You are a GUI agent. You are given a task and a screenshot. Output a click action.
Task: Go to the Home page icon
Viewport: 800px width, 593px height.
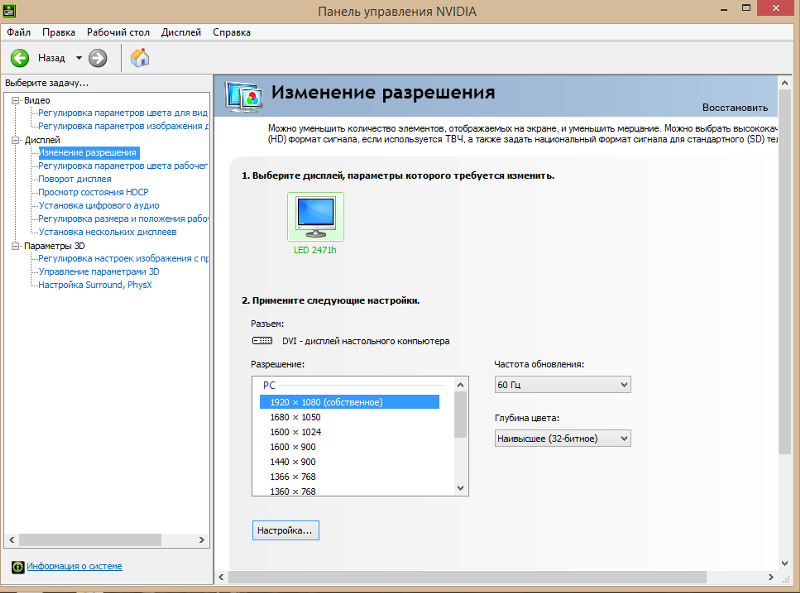(140, 58)
